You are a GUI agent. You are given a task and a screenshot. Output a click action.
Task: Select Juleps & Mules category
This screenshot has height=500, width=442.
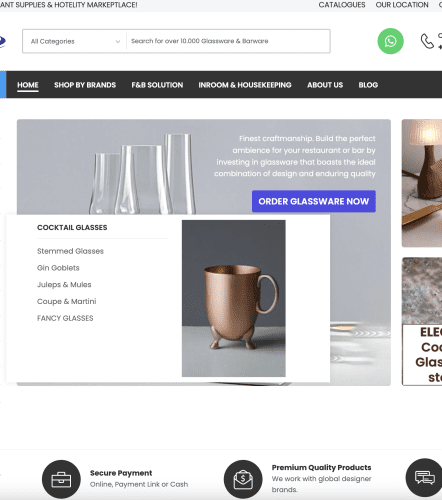pyautogui.click(x=64, y=284)
